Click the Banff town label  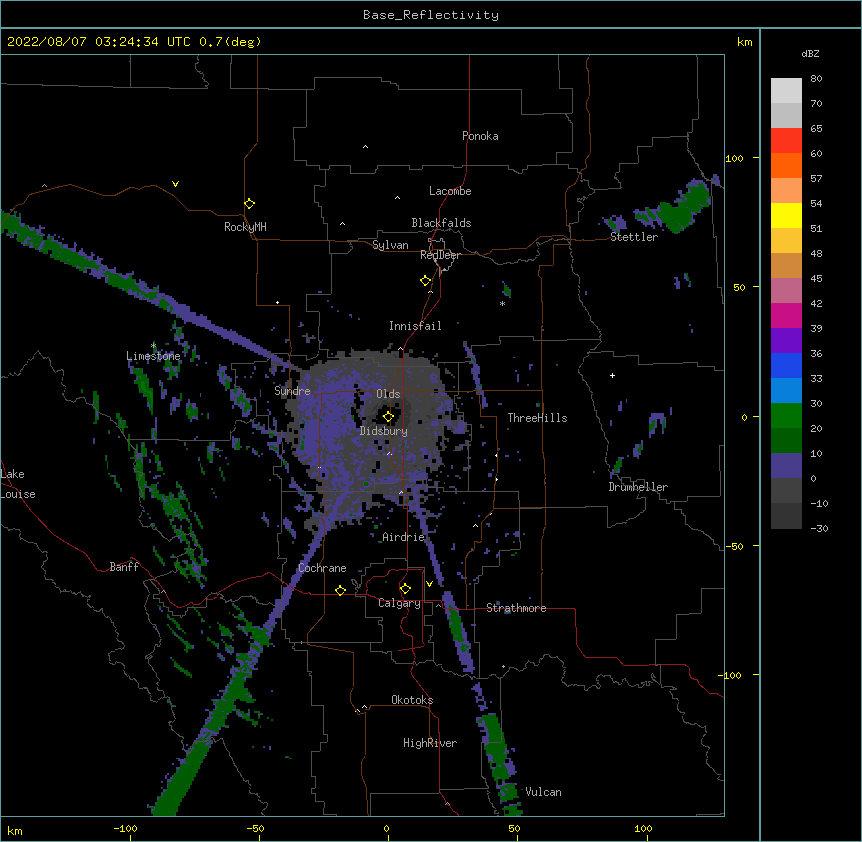[x=124, y=567]
